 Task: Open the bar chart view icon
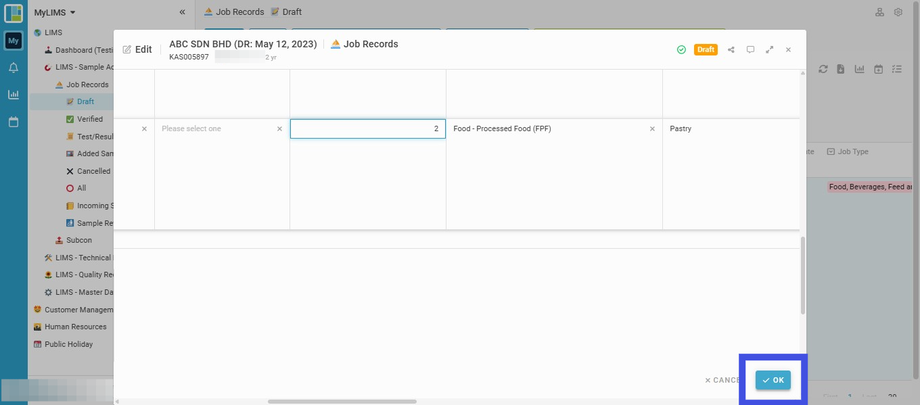(x=860, y=69)
